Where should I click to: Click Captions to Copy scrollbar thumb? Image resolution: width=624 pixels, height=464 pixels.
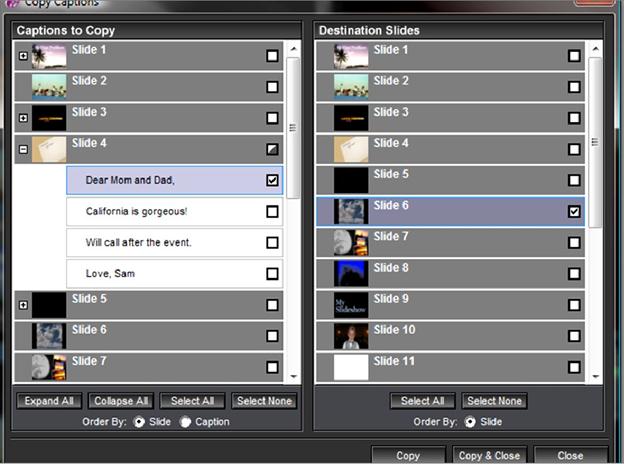293,128
